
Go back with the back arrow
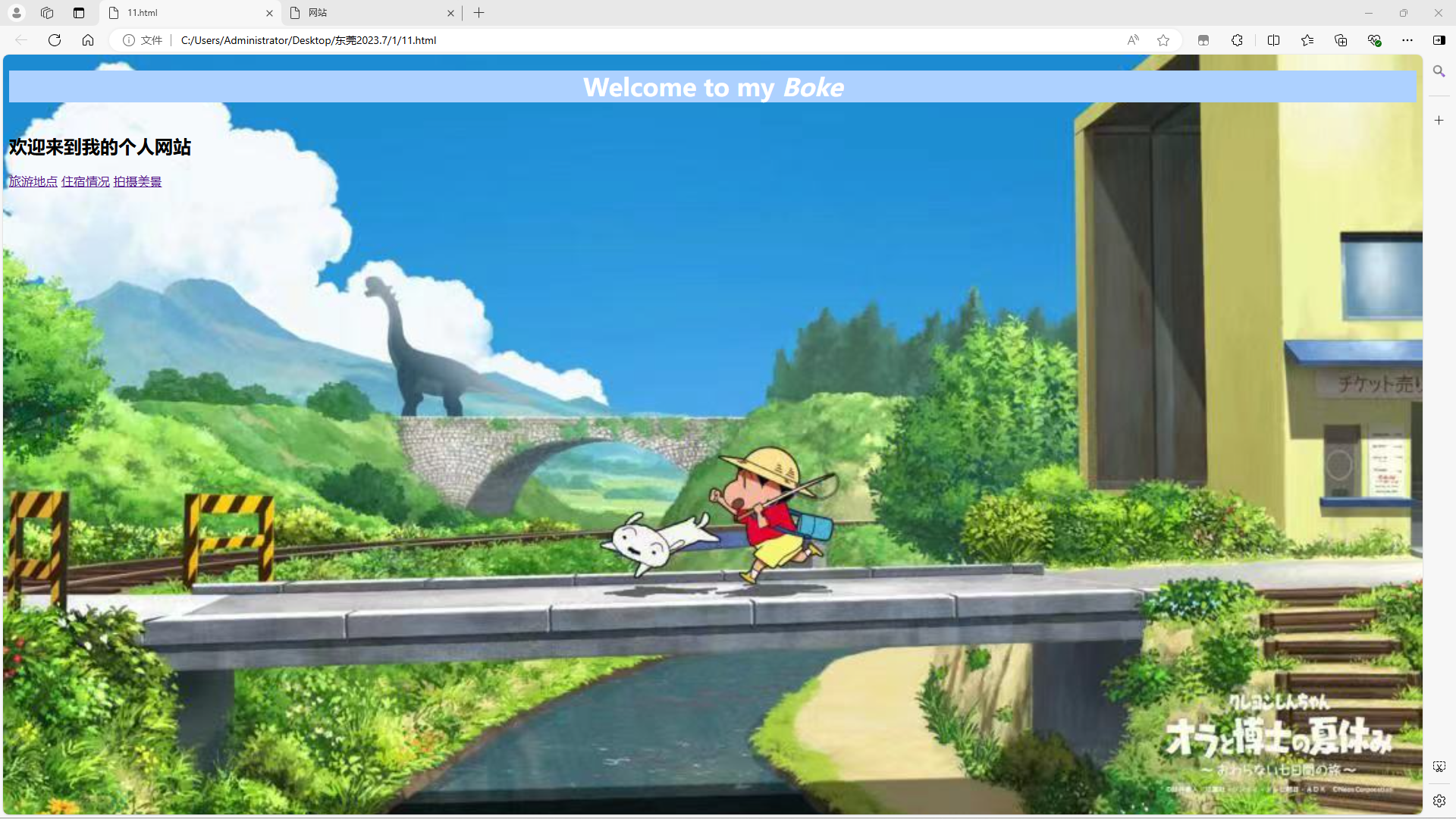[21, 40]
